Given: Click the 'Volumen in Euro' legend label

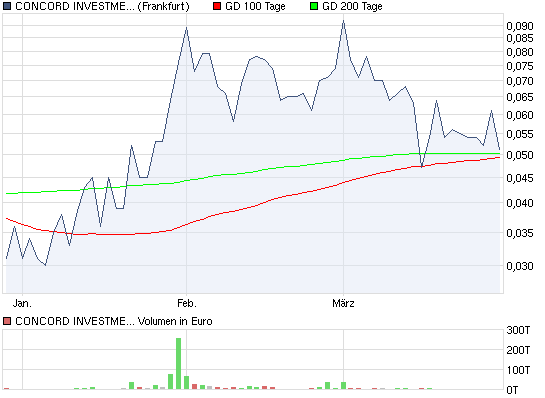Looking at the screenshot, I should point(175,321).
